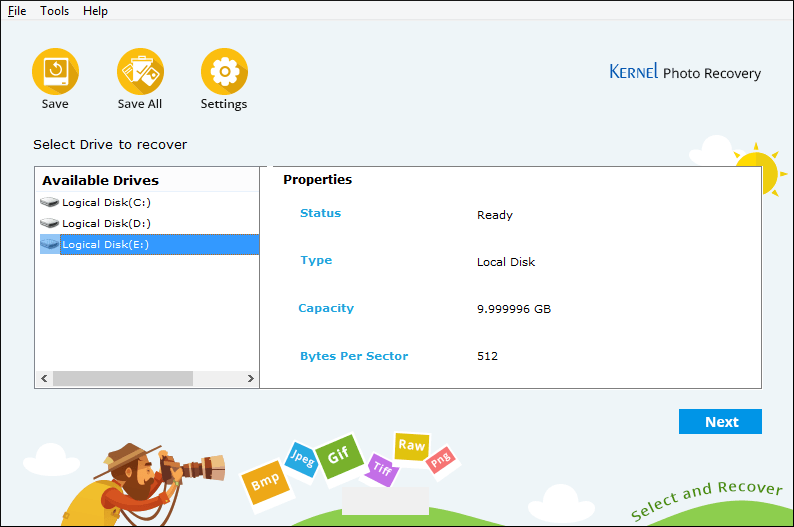The height and width of the screenshot is (527, 794).
Task: Click the Available Drives header
Action: pyautogui.click(x=100, y=180)
